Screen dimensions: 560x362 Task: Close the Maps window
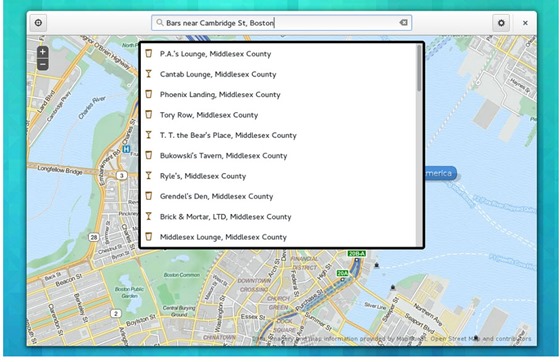click(x=525, y=23)
